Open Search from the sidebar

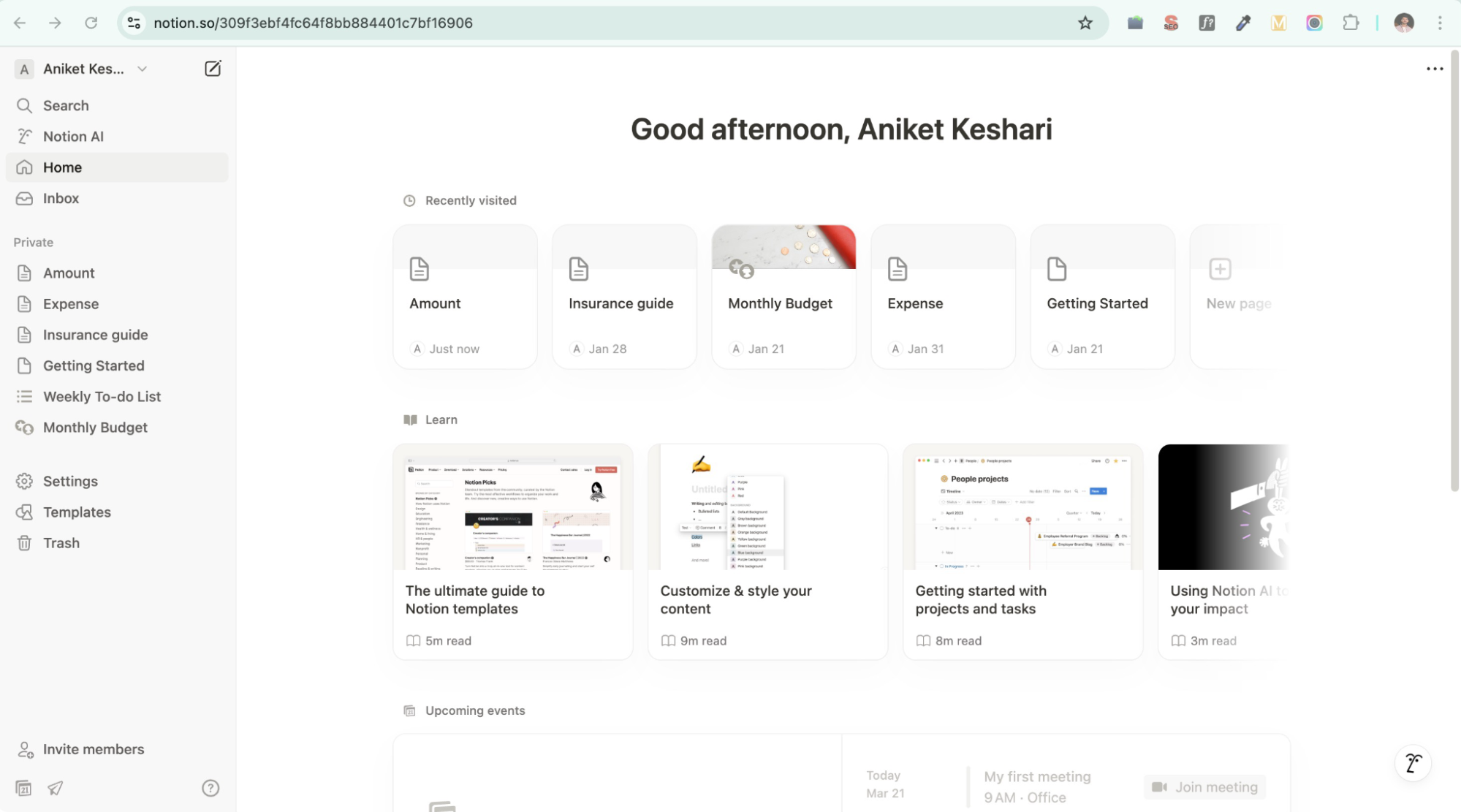click(65, 105)
